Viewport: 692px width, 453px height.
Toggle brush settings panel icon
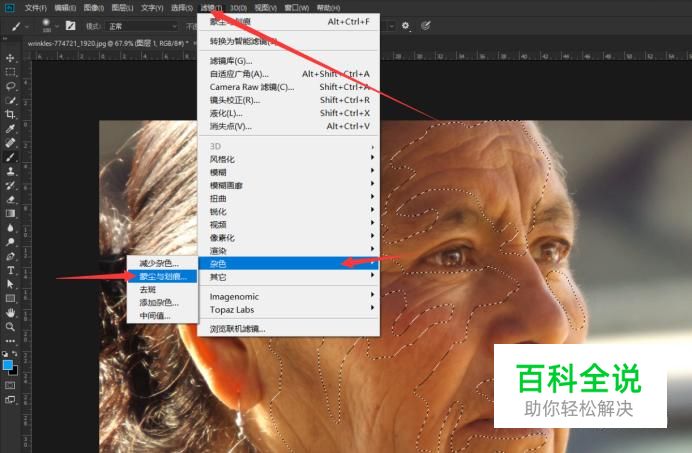tap(71, 26)
